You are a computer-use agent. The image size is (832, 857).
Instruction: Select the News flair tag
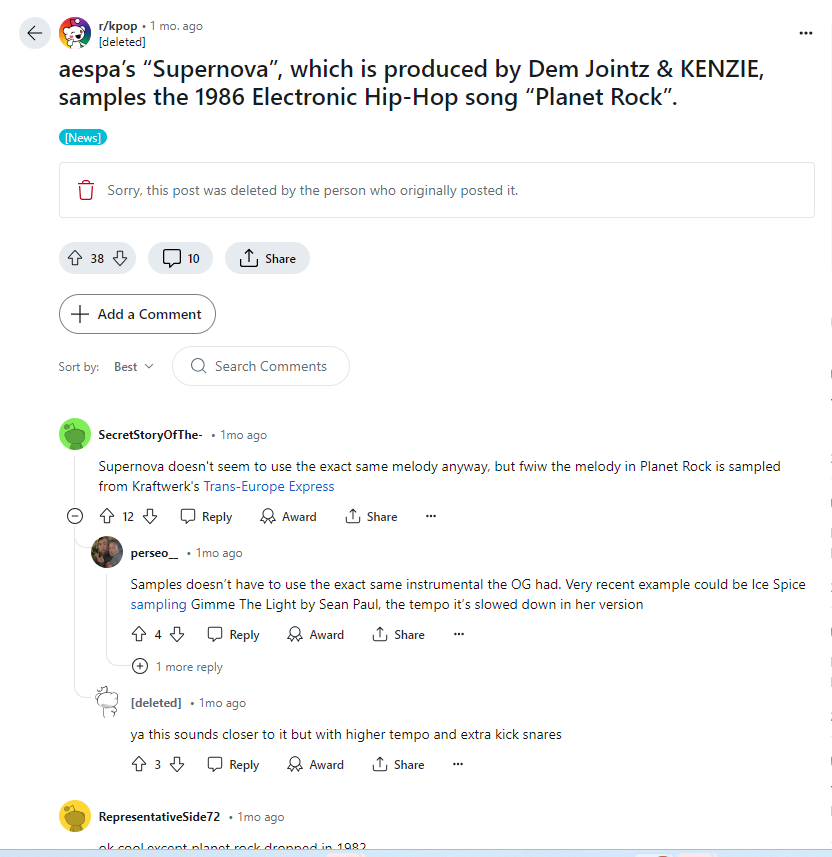click(82, 137)
